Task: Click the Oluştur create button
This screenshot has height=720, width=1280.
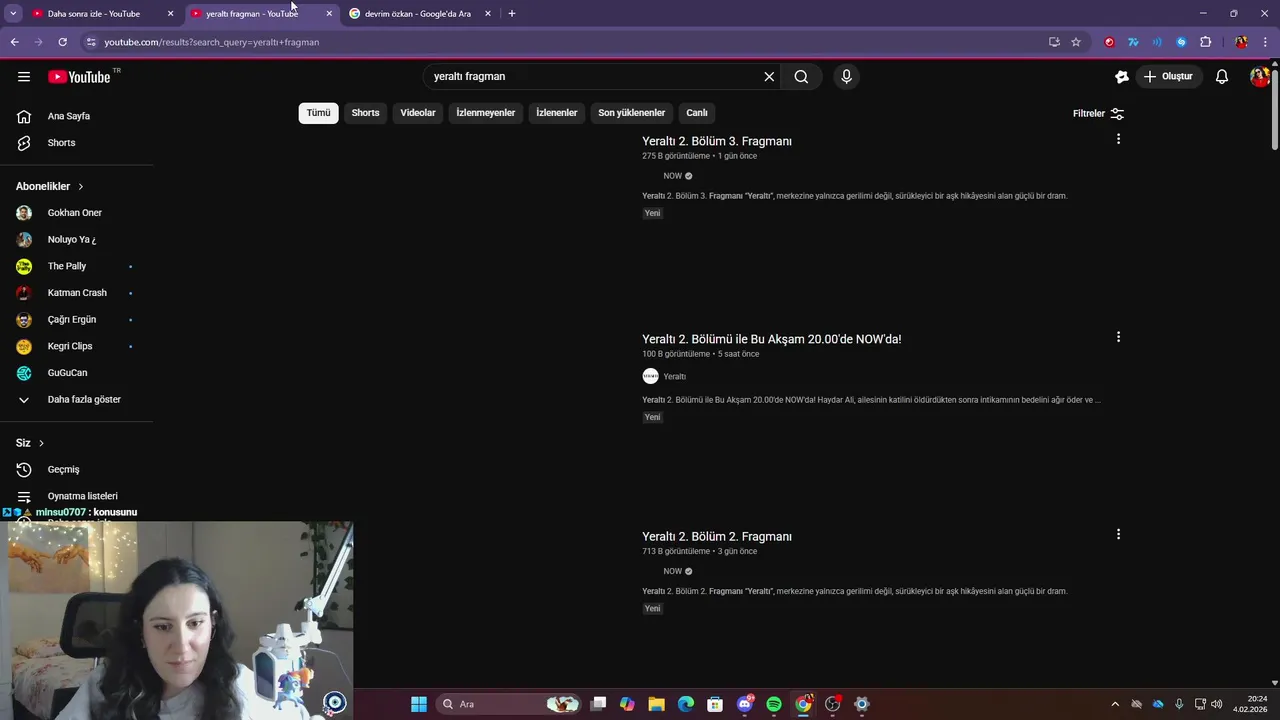Action: 1168,77
